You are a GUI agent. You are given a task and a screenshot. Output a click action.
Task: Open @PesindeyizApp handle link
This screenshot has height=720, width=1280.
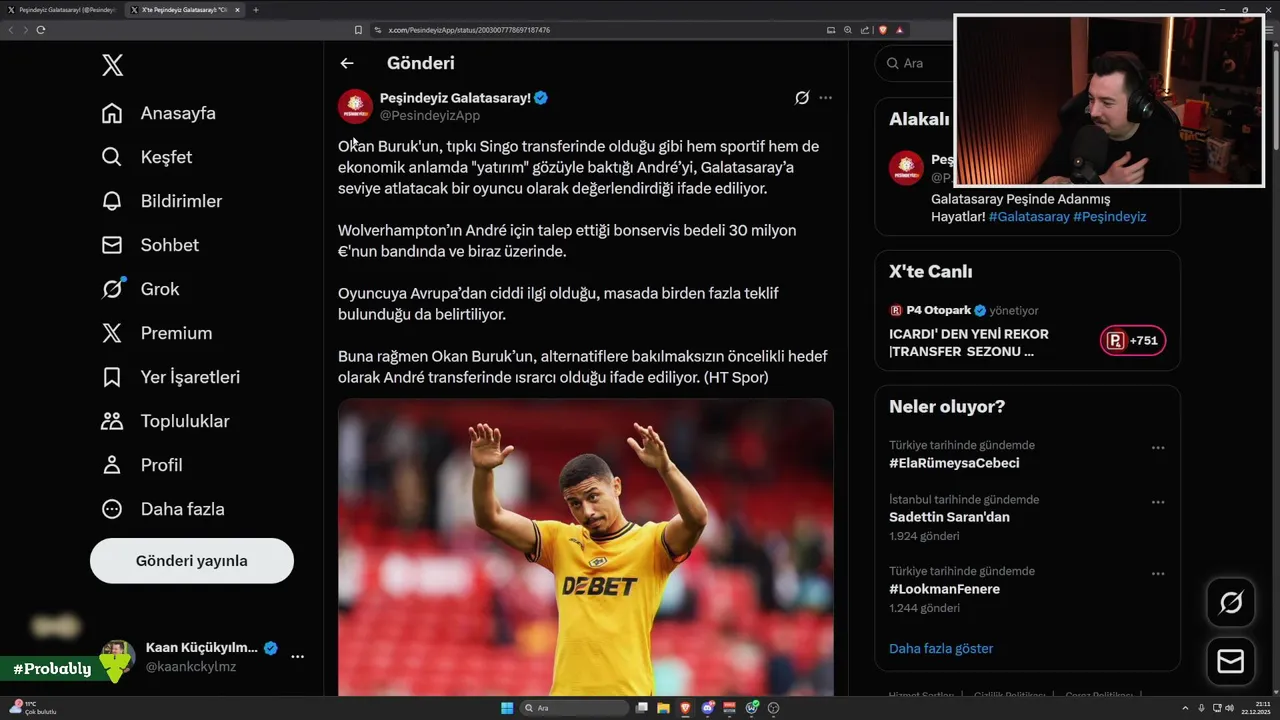tap(430, 116)
